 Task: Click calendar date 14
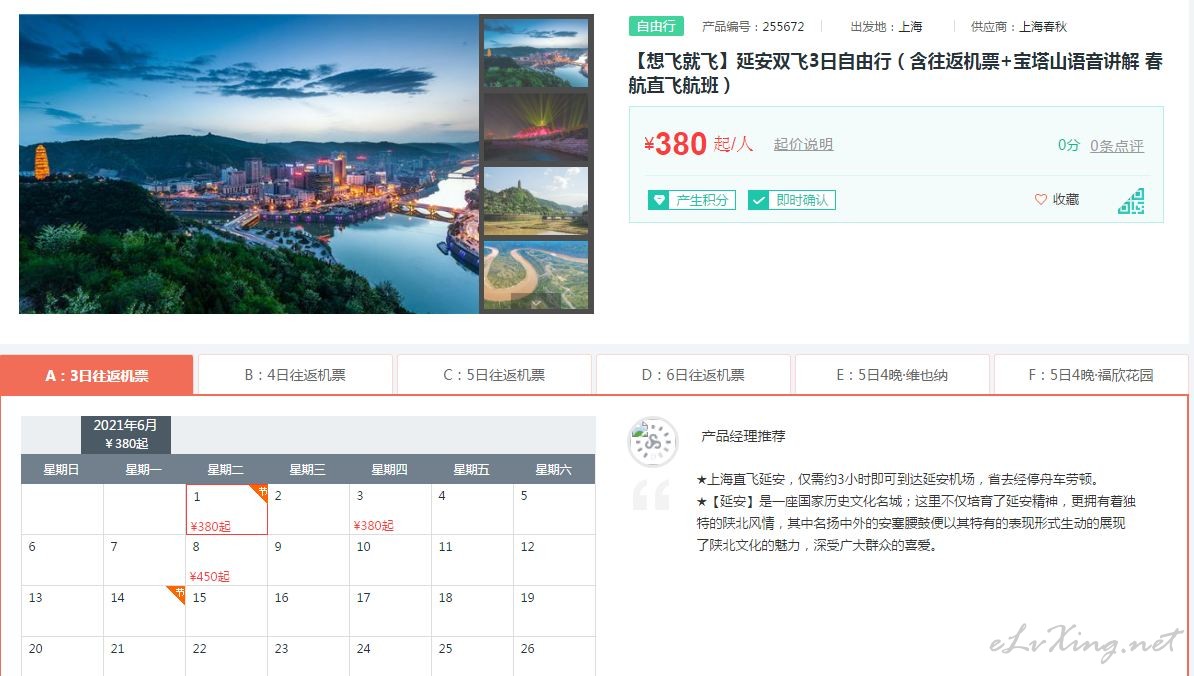click(145, 611)
